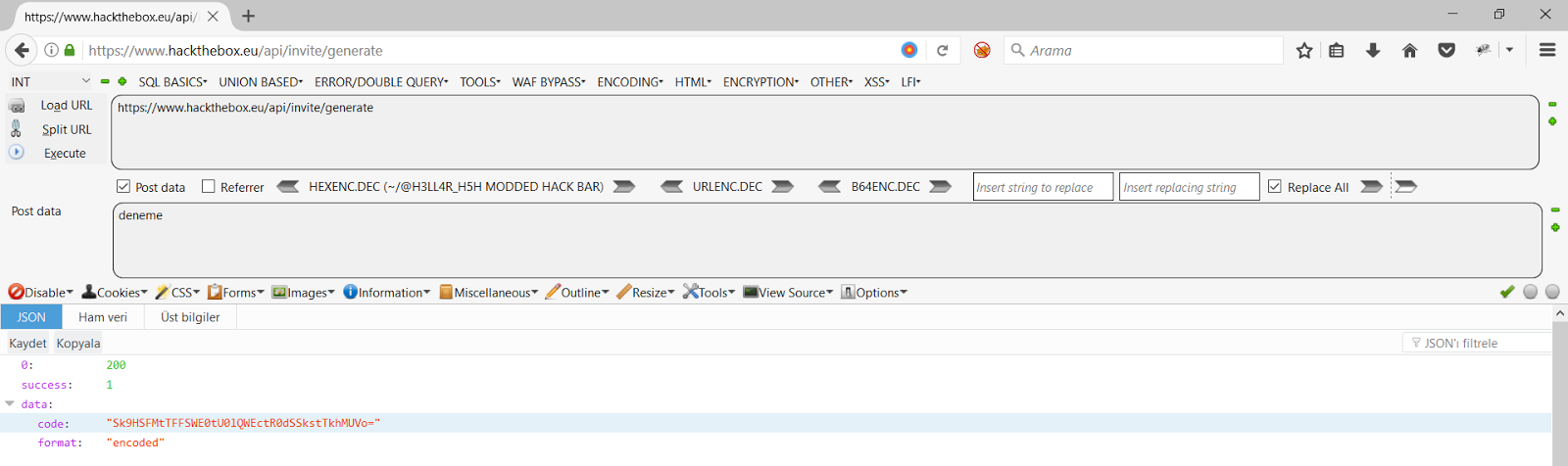Shrink the post data box with green minus
This screenshot has width=1568, height=466.
1555,210
